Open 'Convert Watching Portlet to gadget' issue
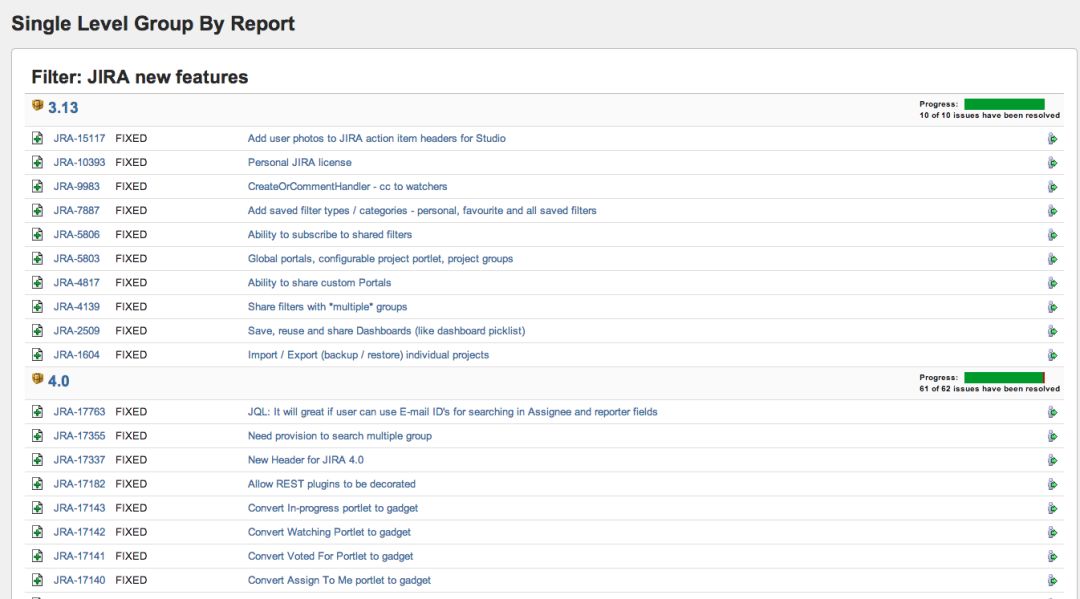 click(329, 532)
